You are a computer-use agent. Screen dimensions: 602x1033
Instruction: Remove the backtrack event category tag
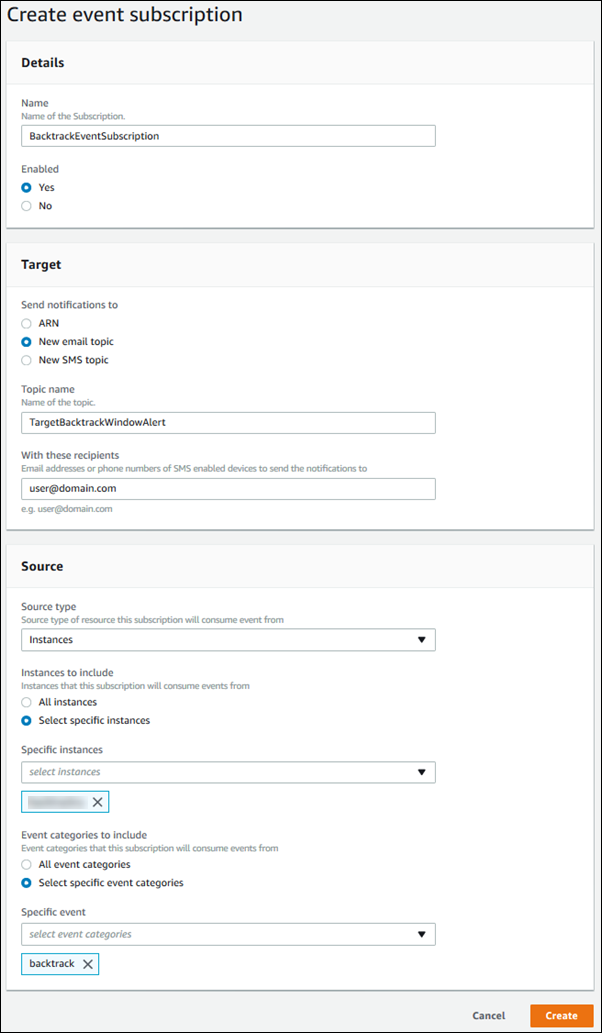(x=87, y=964)
